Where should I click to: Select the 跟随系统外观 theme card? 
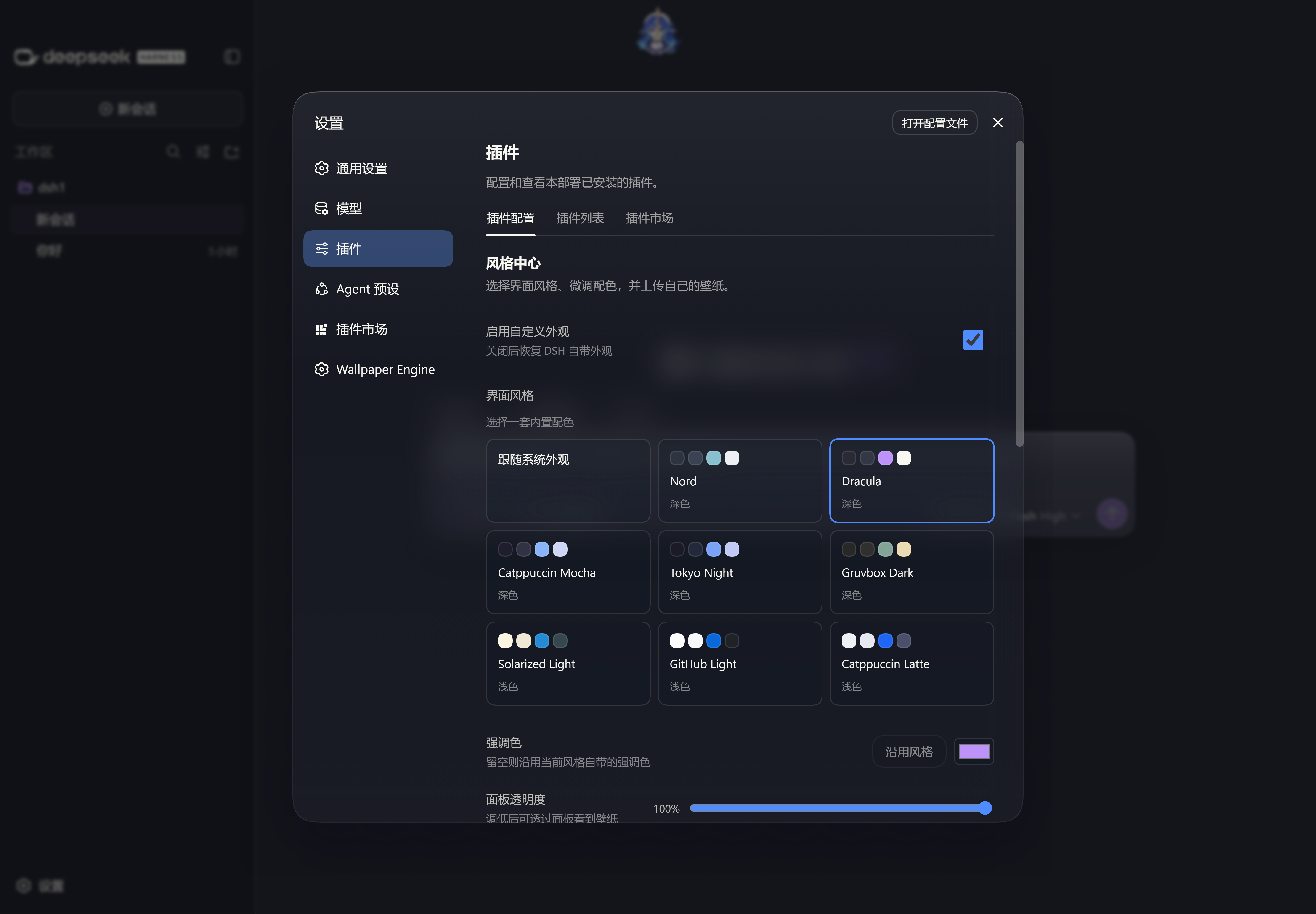[568, 481]
